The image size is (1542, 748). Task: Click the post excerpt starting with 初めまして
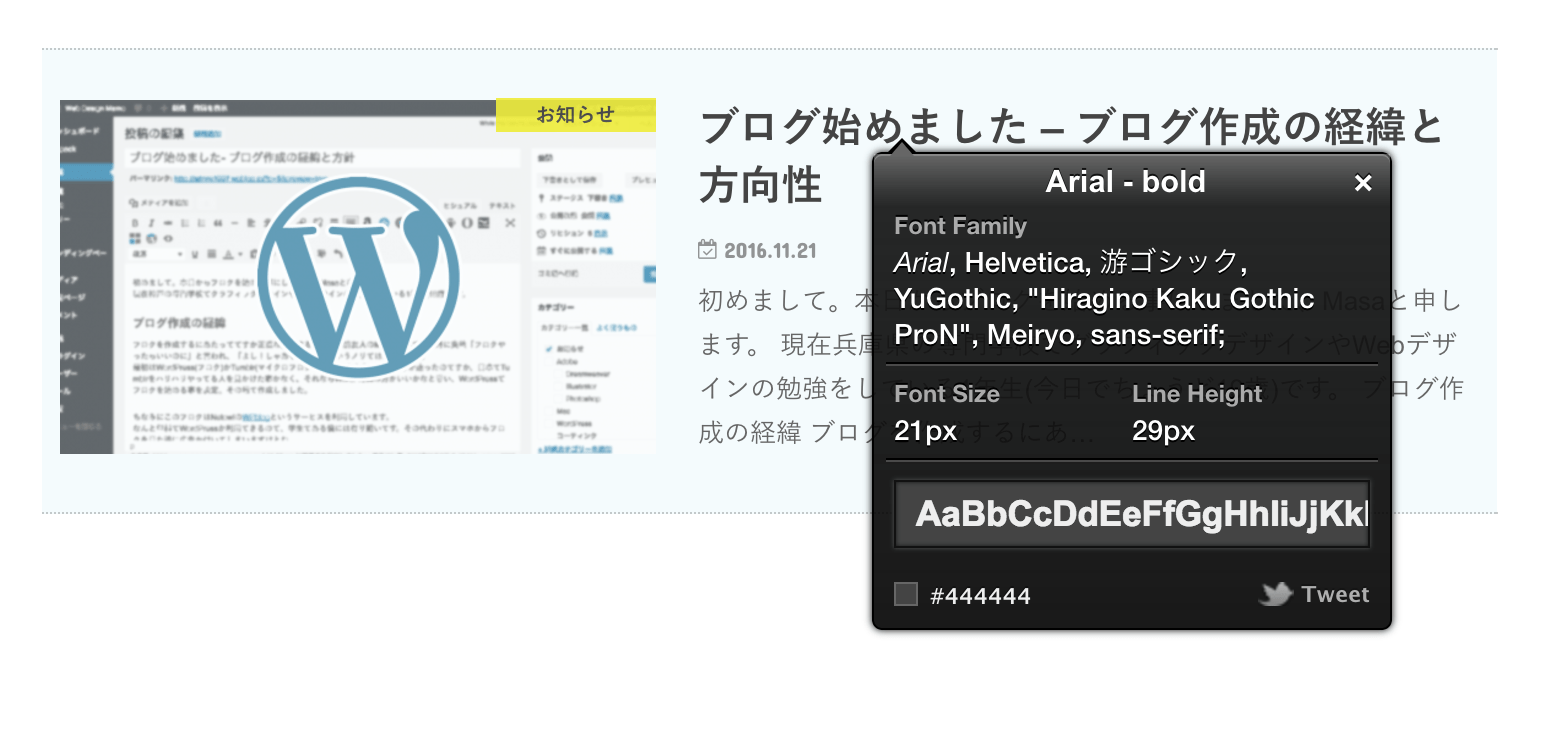point(1080,366)
